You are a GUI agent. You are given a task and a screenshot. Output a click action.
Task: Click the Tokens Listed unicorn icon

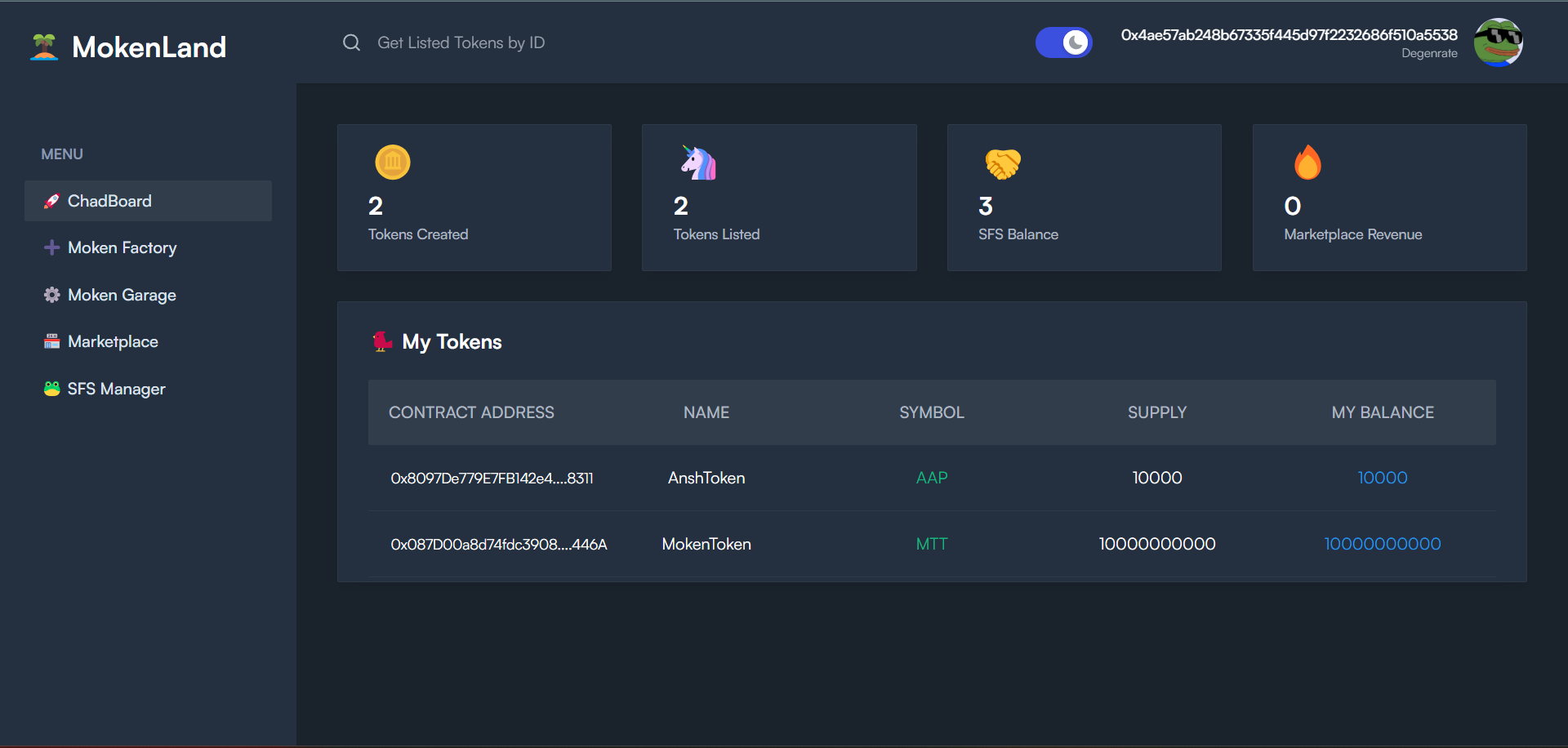(698, 163)
